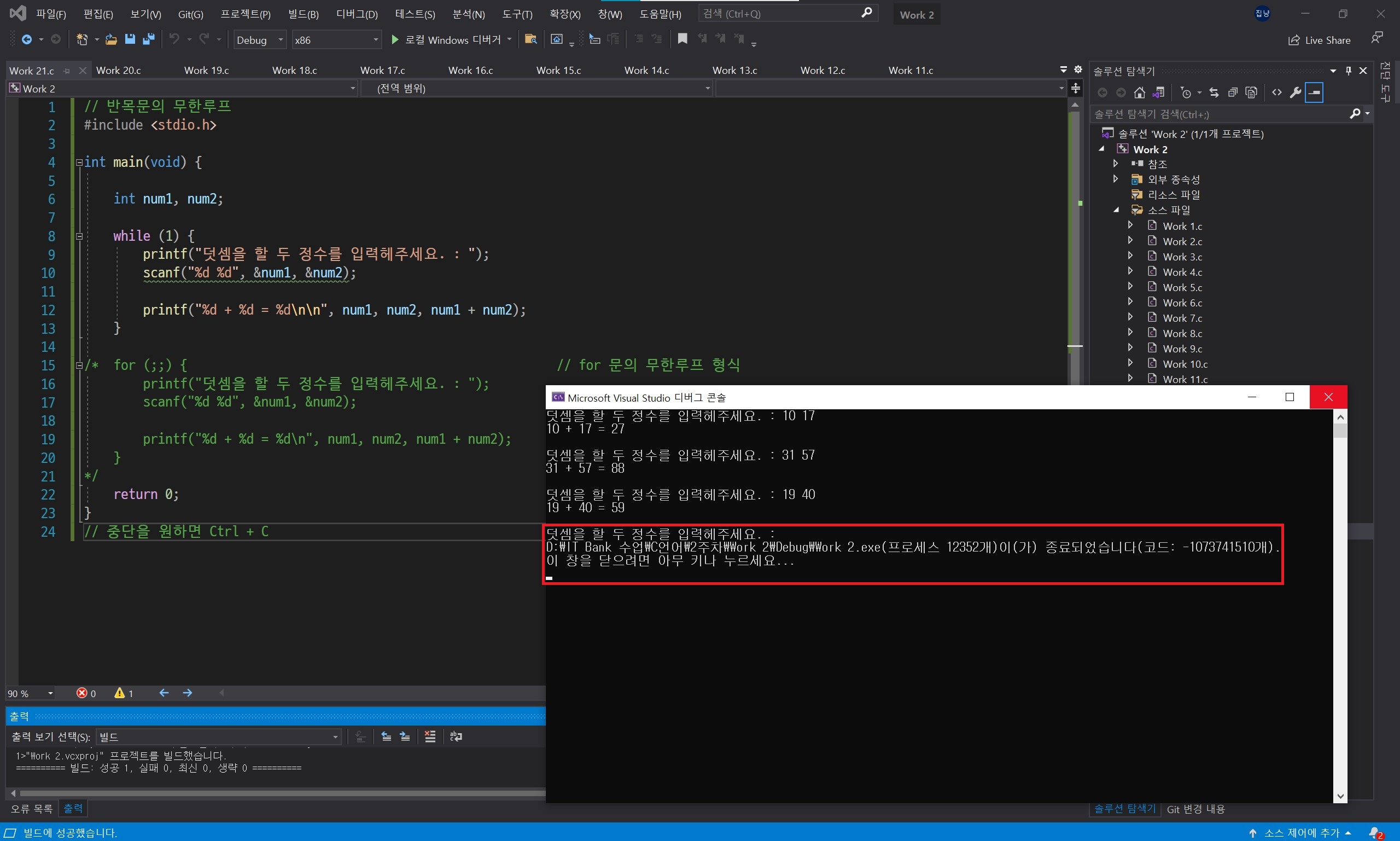Click the Live Share button
Screen dimensions: 1400x841
click(1320, 39)
